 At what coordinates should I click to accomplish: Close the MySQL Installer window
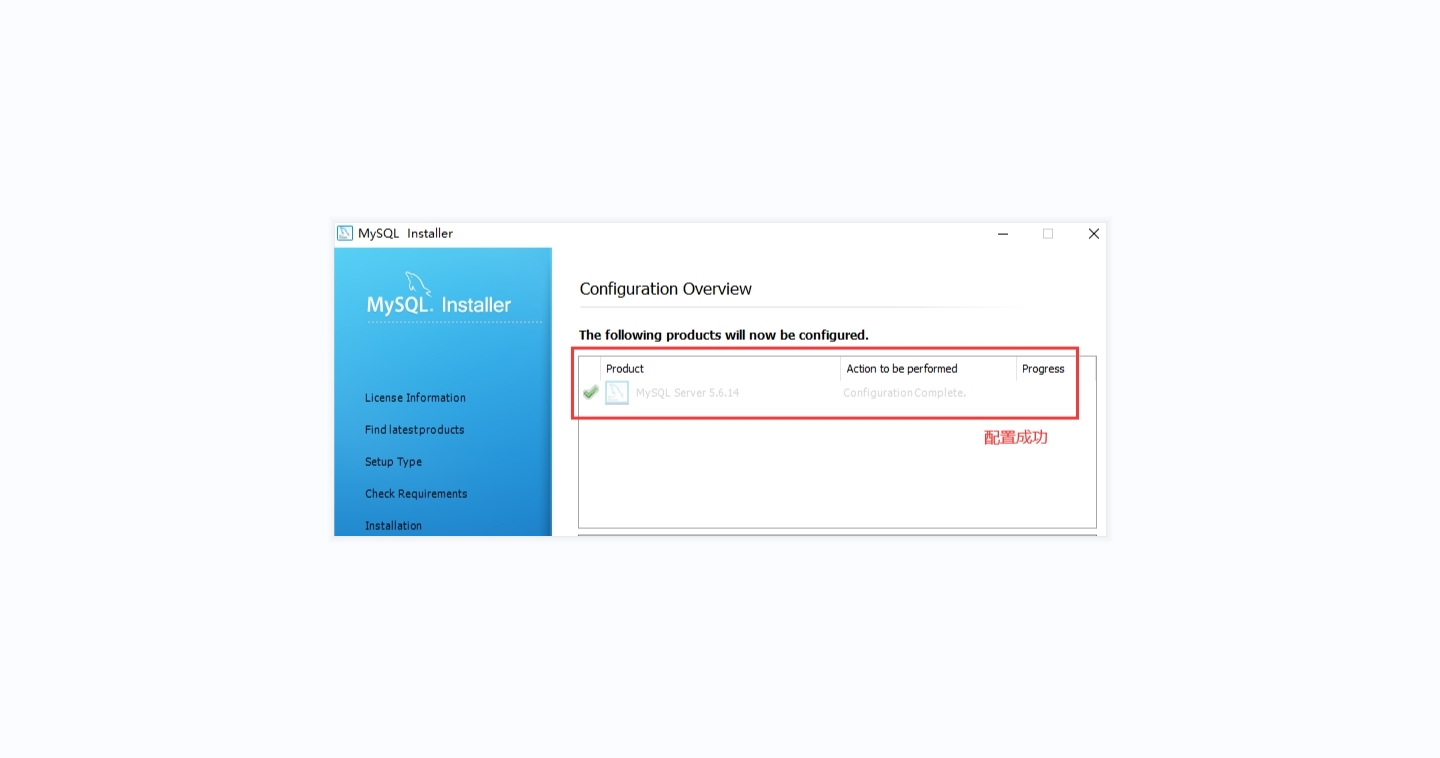[1093, 234]
